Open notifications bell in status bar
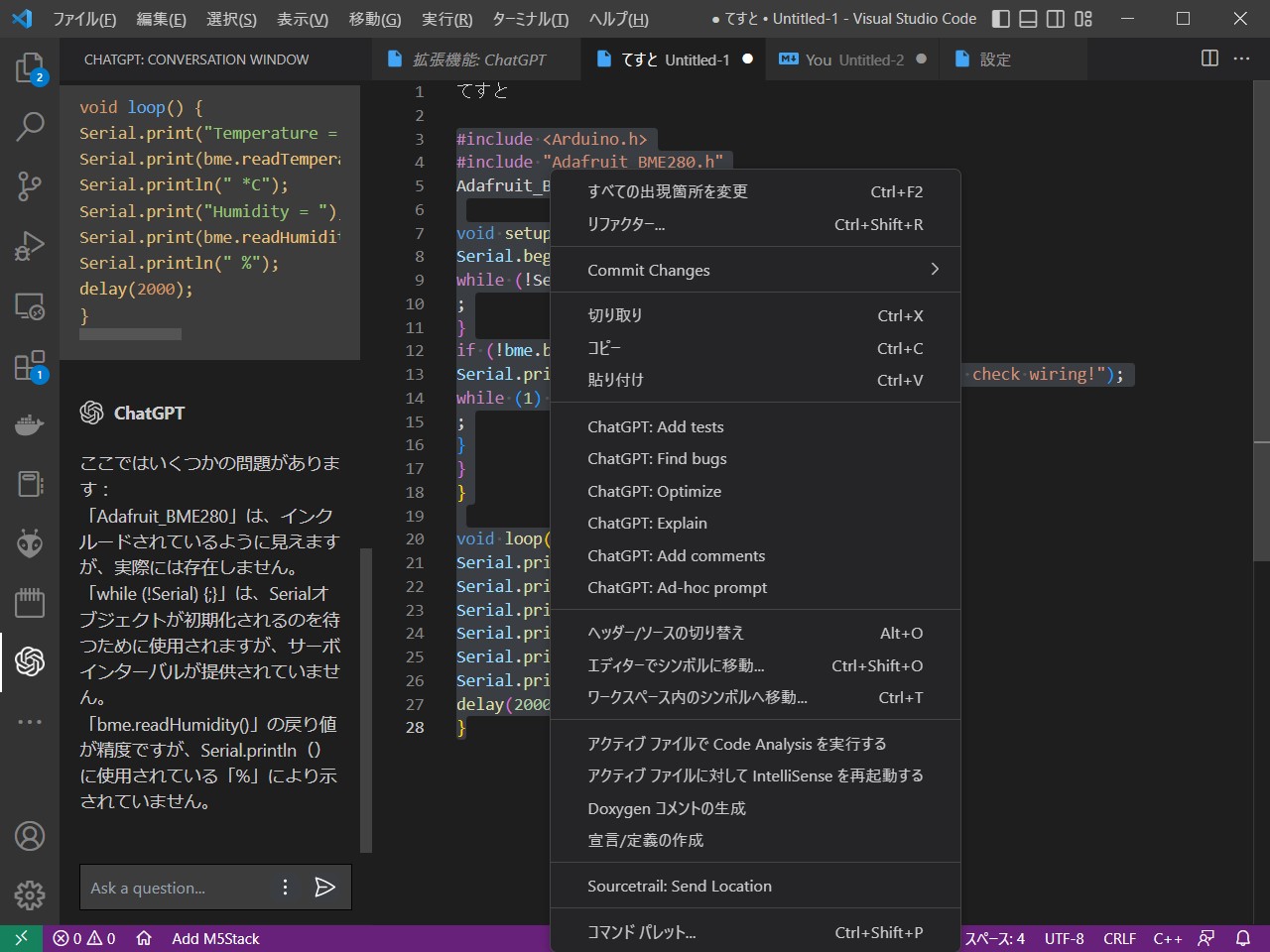The width and height of the screenshot is (1270, 952). pyautogui.click(x=1242, y=938)
